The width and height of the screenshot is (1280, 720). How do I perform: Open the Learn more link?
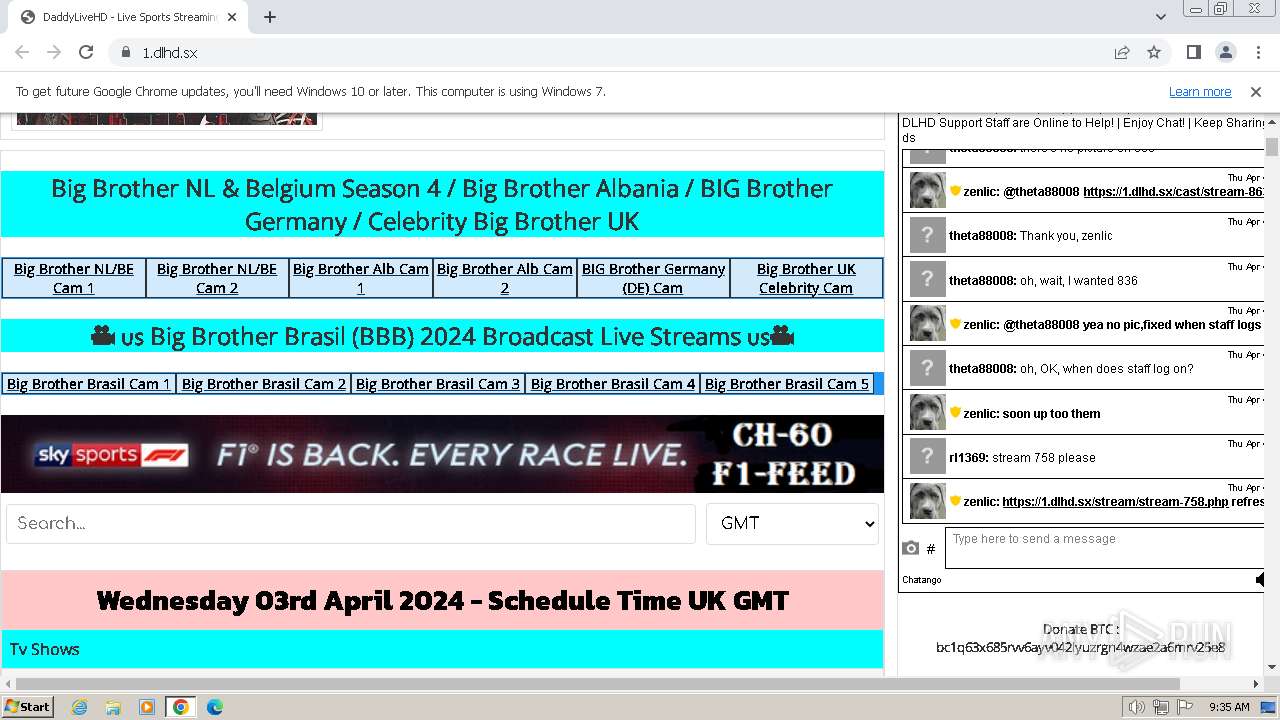tap(1200, 92)
